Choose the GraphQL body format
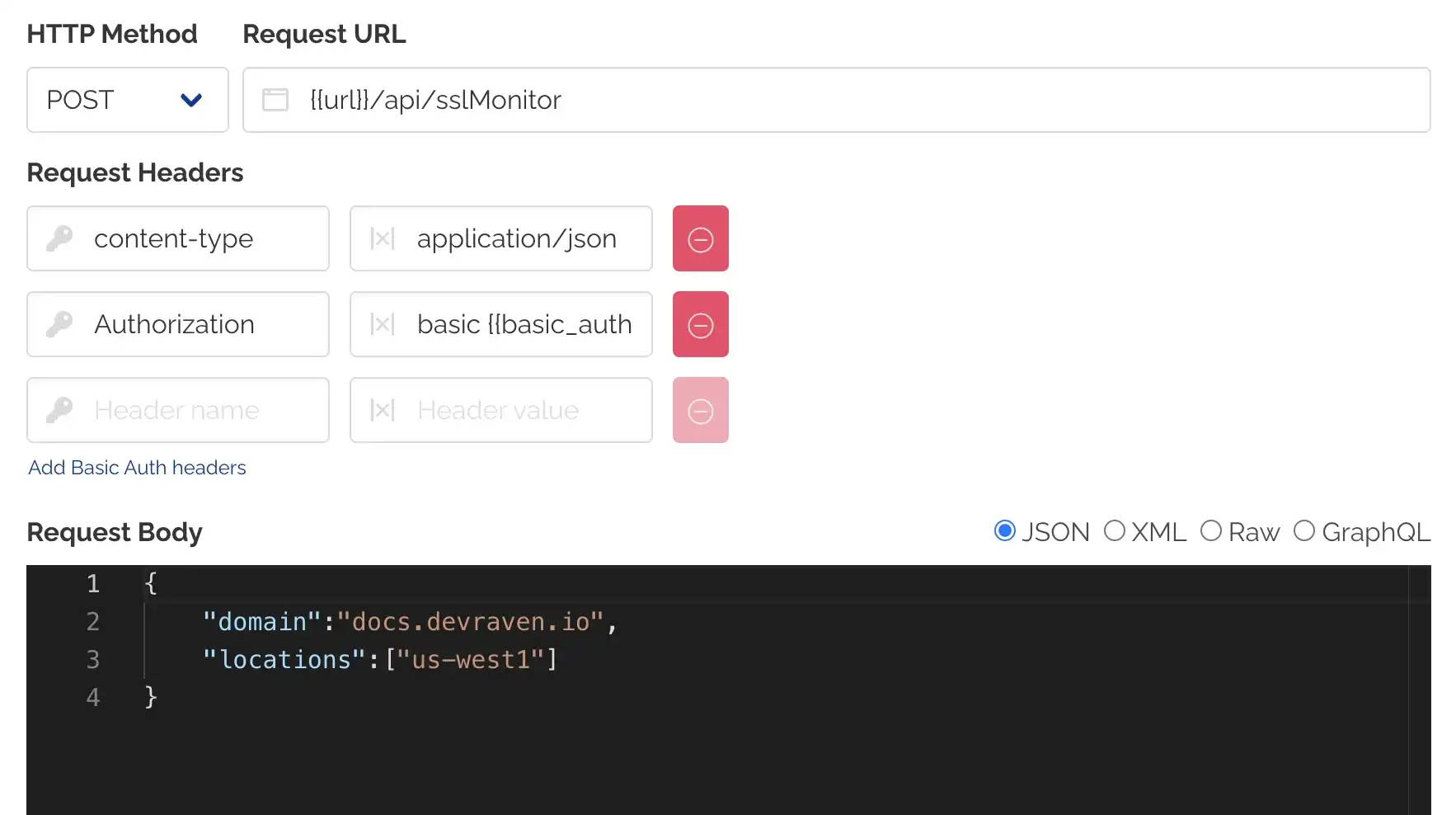The width and height of the screenshot is (1456, 815). 1304,531
